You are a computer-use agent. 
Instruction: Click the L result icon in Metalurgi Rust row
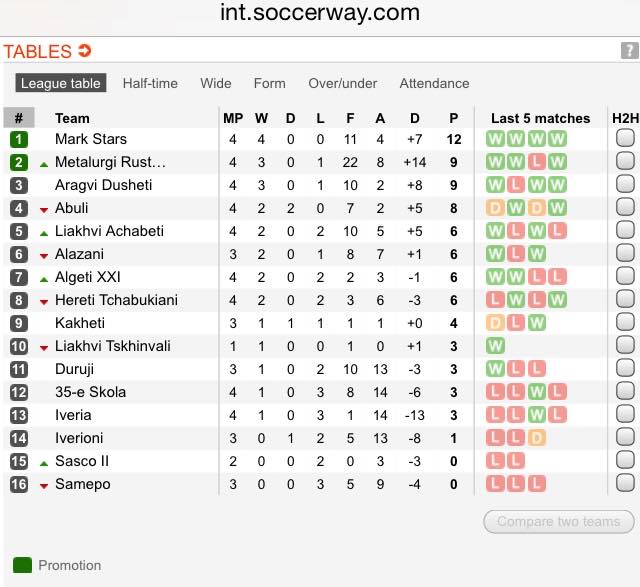tap(537, 162)
